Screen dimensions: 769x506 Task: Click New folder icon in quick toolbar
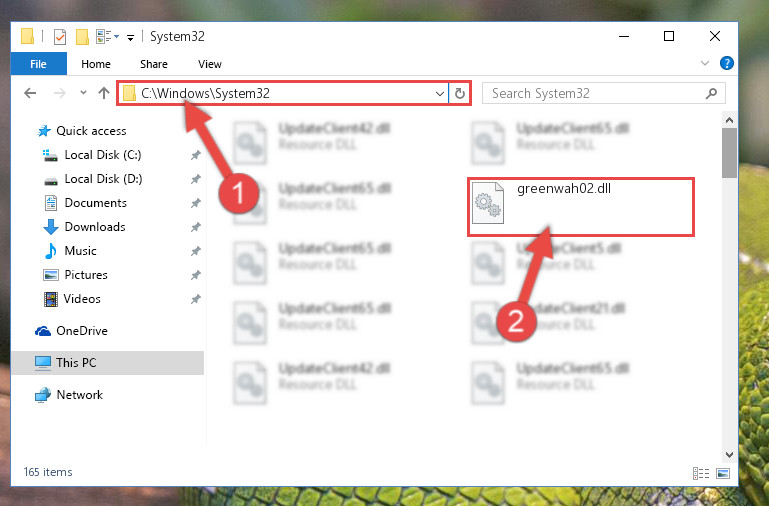(x=82, y=37)
